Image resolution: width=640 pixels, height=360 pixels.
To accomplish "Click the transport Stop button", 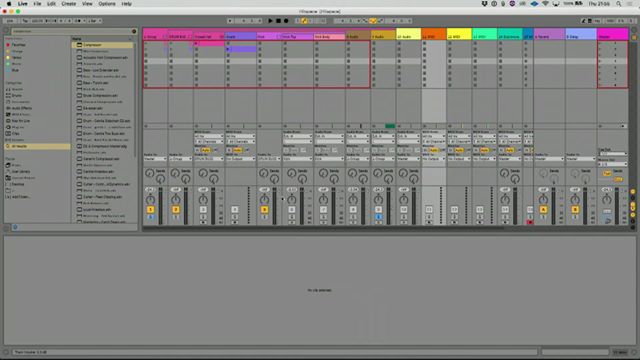I will coord(278,20).
